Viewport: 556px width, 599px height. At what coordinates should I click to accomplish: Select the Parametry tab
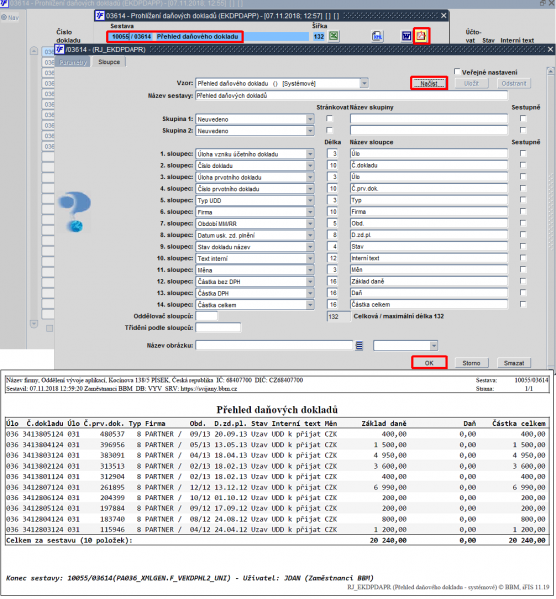pyautogui.click(x=73, y=62)
